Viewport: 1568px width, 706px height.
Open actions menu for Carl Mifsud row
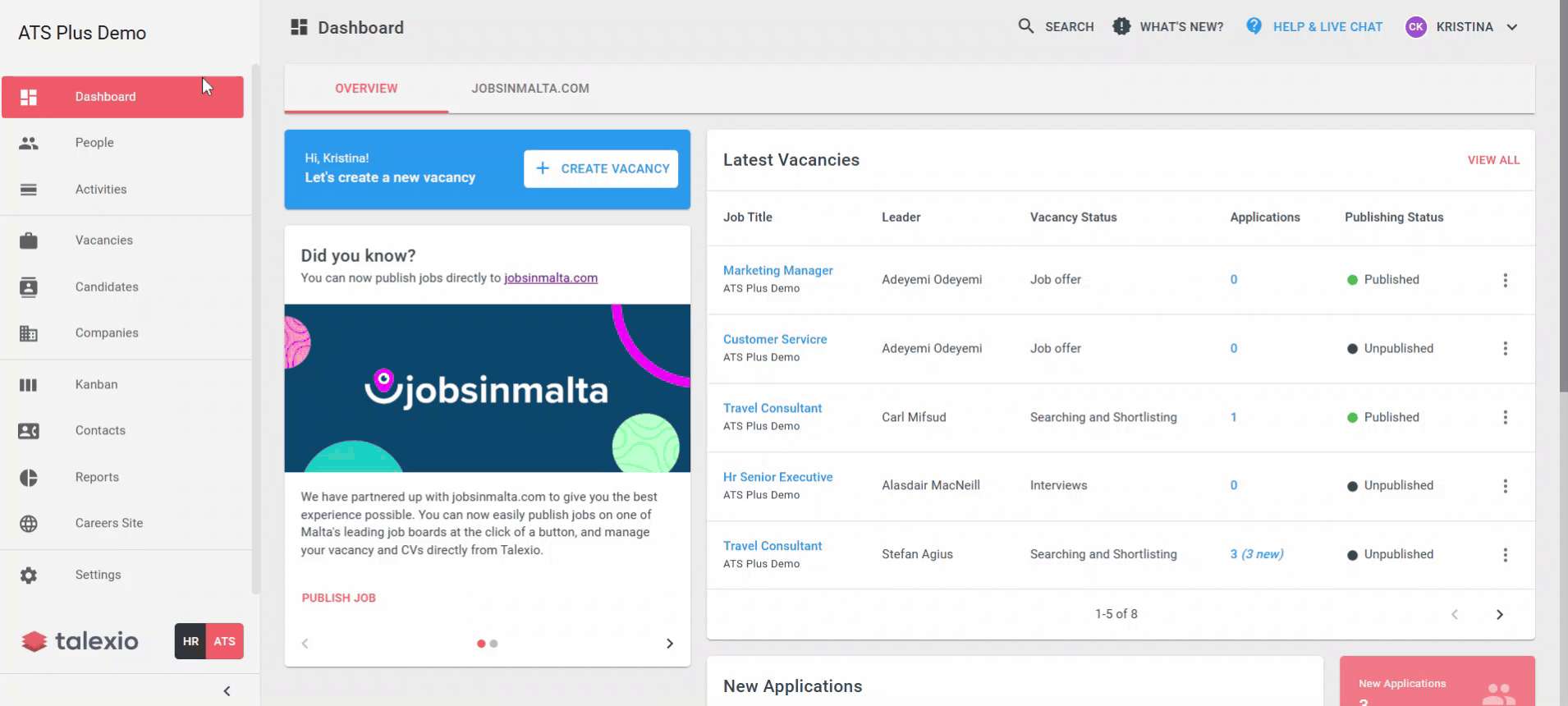click(1506, 418)
